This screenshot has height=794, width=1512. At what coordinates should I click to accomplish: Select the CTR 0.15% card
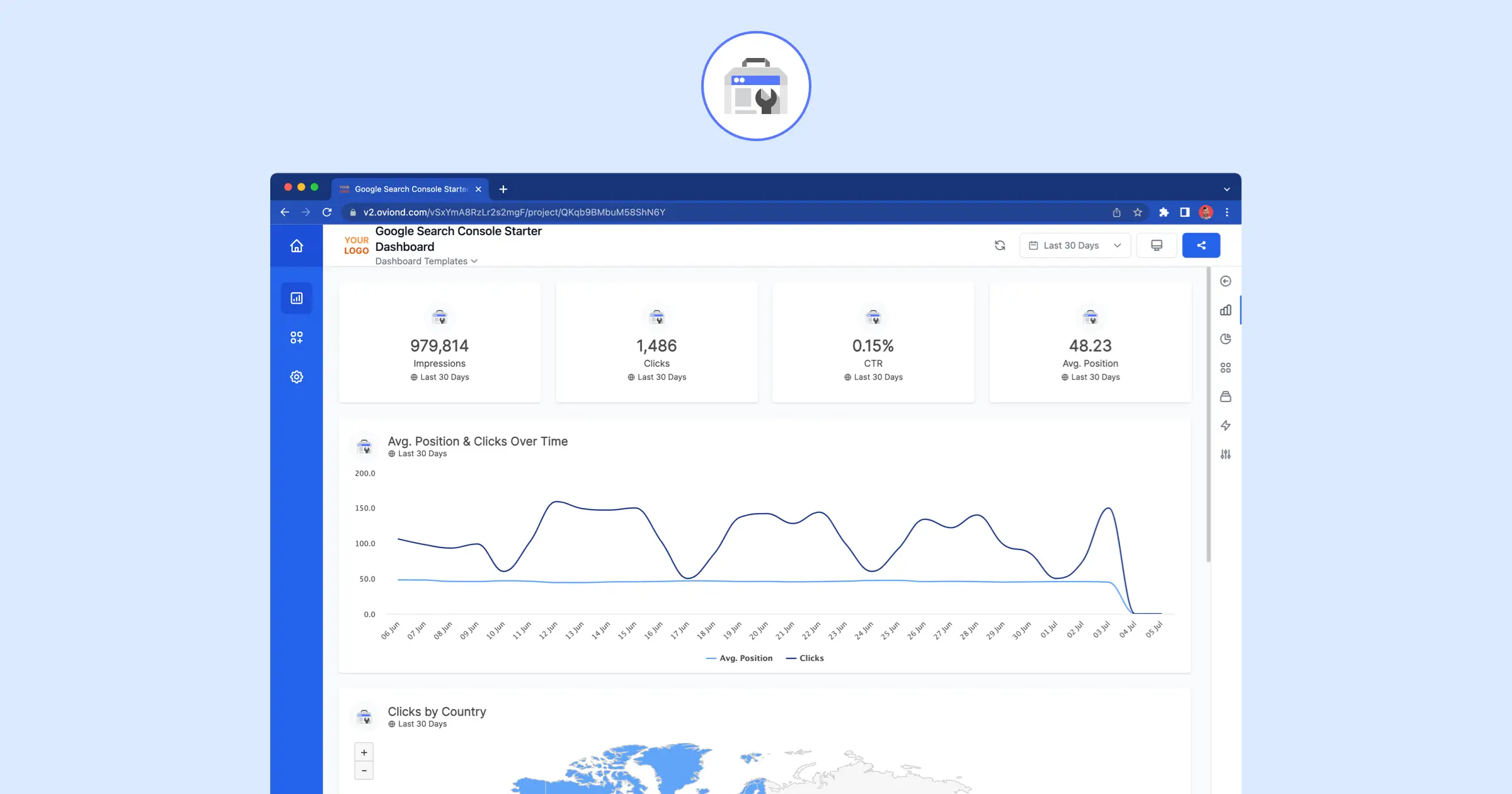coord(873,342)
